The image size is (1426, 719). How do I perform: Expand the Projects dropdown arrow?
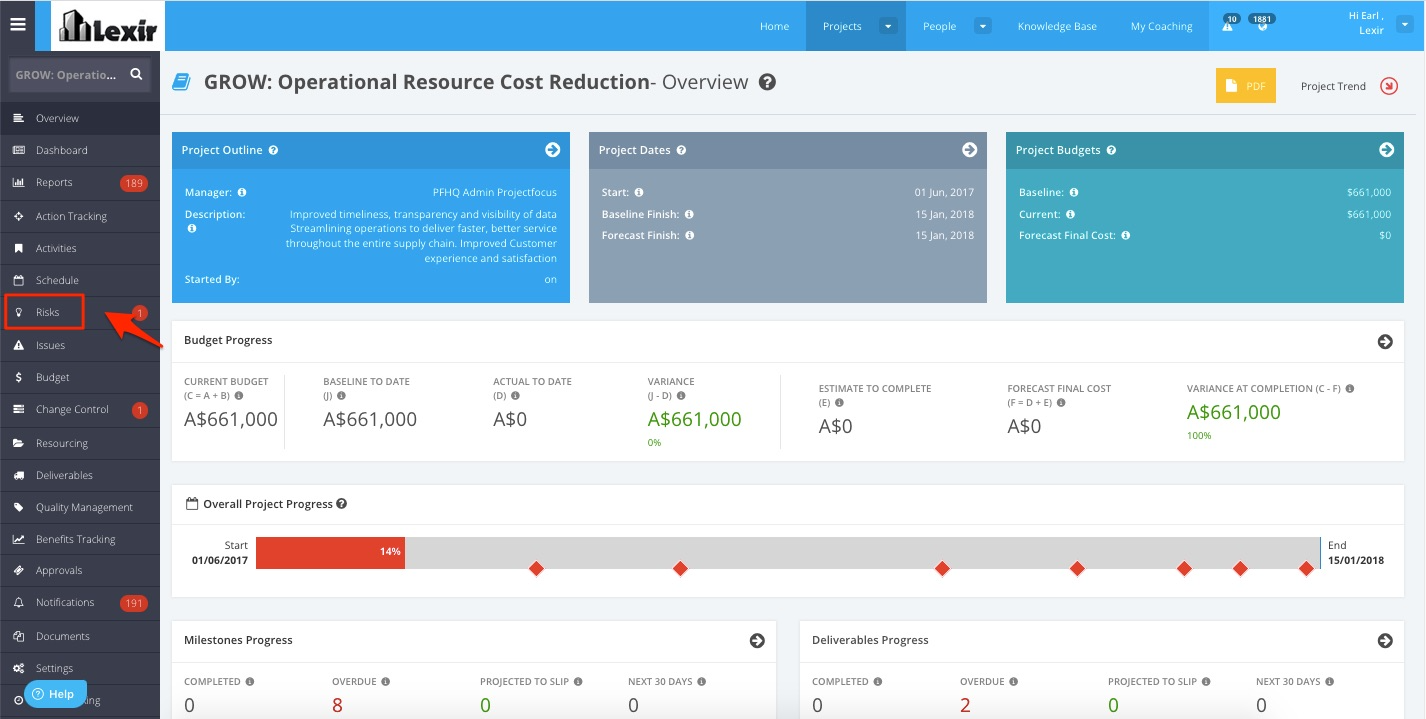coord(888,26)
